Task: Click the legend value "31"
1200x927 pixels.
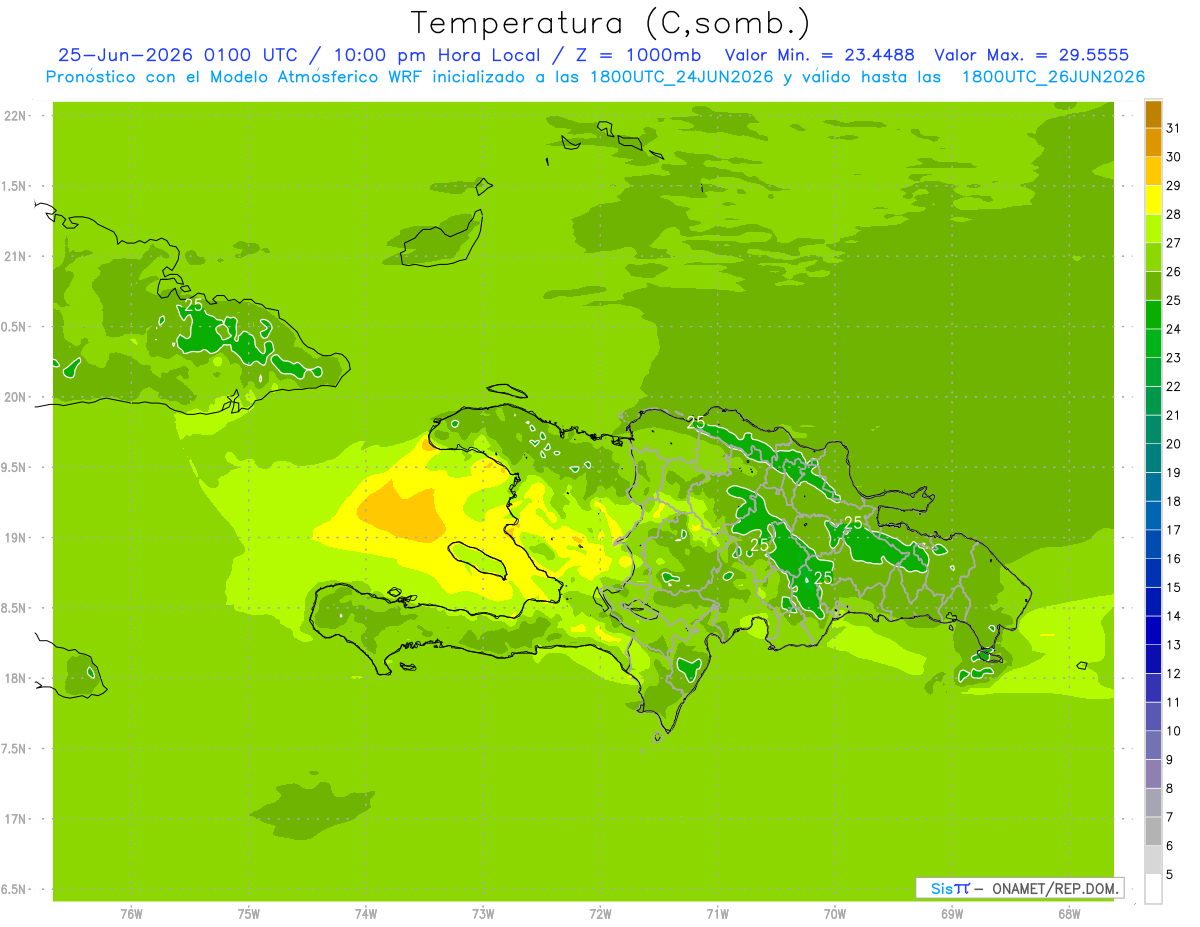Action: coord(1174,128)
